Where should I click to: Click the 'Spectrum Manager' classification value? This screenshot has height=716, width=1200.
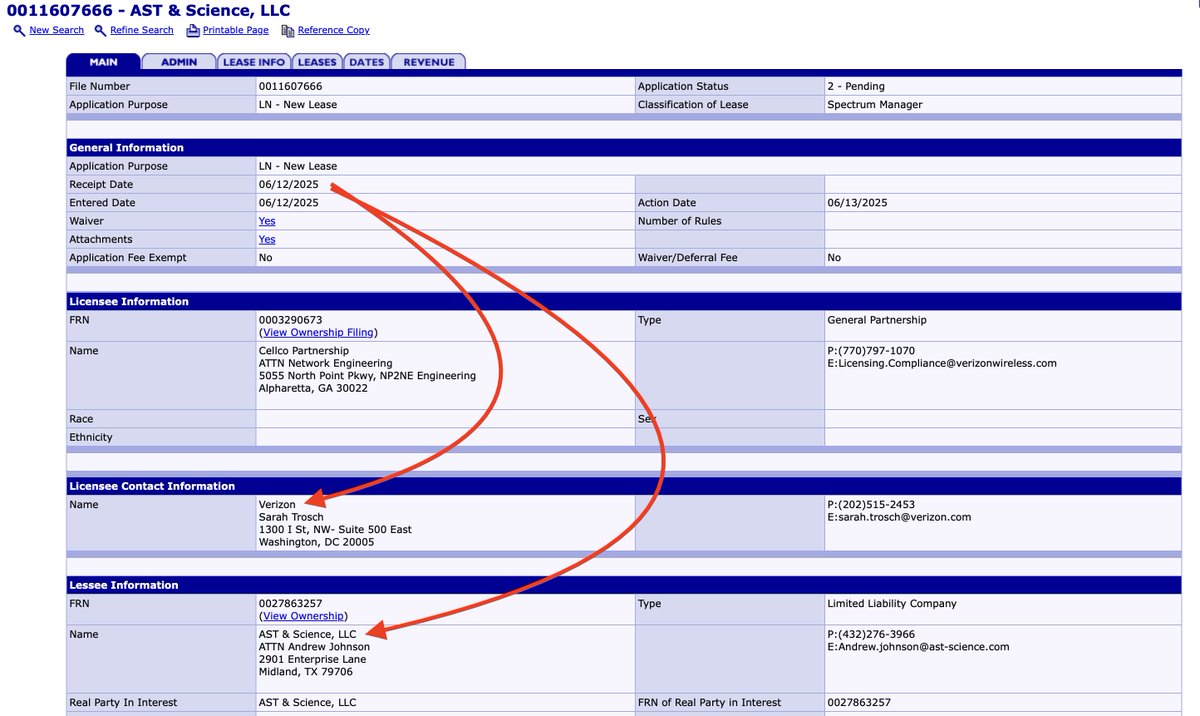pyautogui.click(x=875, y=105)
